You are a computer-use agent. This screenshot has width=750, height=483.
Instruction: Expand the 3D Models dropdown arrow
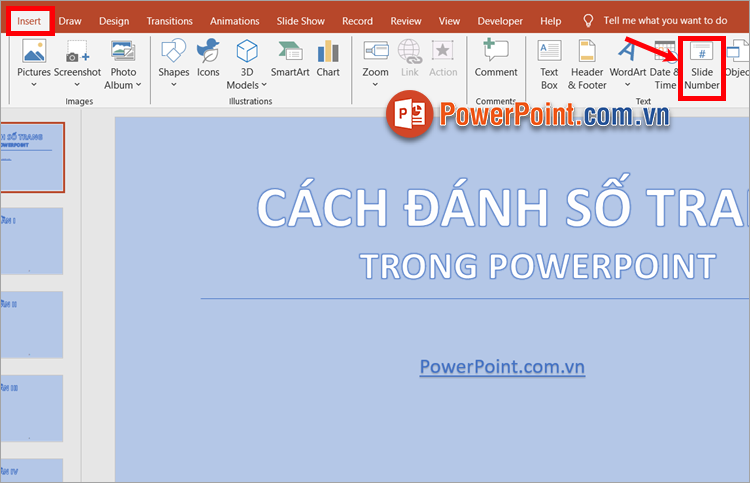[x=264, y=85]
